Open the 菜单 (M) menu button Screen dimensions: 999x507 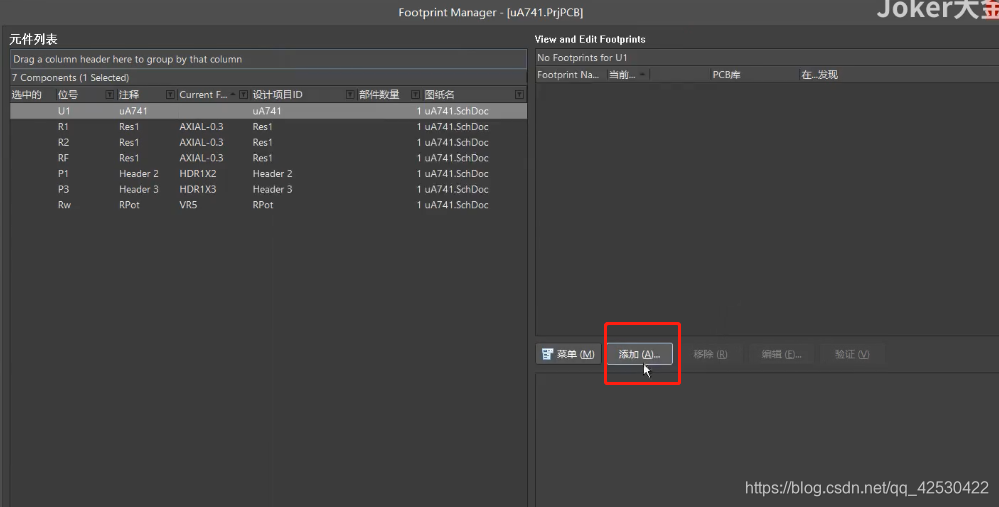tap(566, 354)
